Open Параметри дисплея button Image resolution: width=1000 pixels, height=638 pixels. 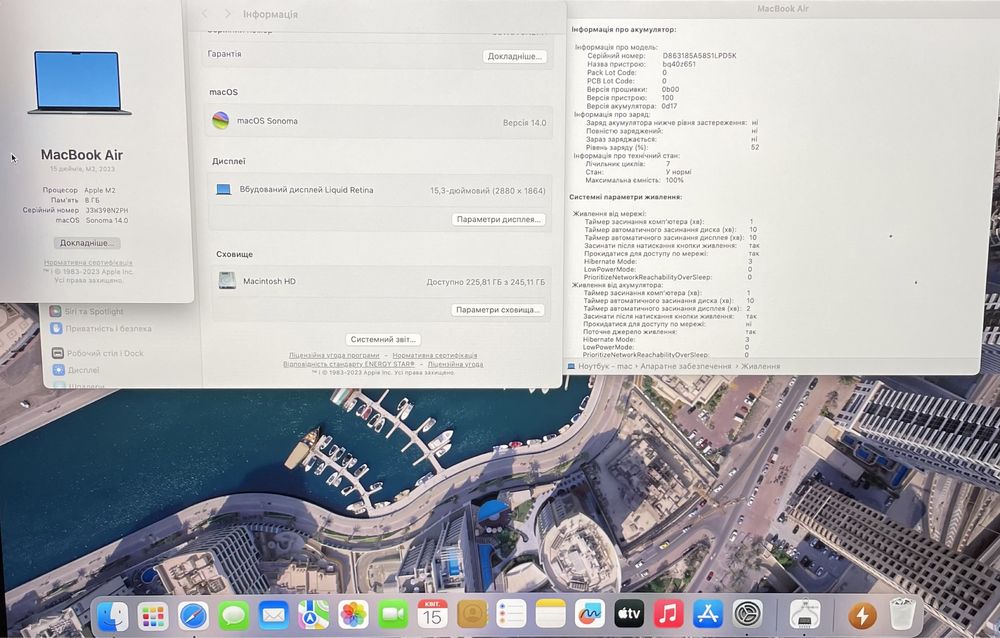(498, 219)
